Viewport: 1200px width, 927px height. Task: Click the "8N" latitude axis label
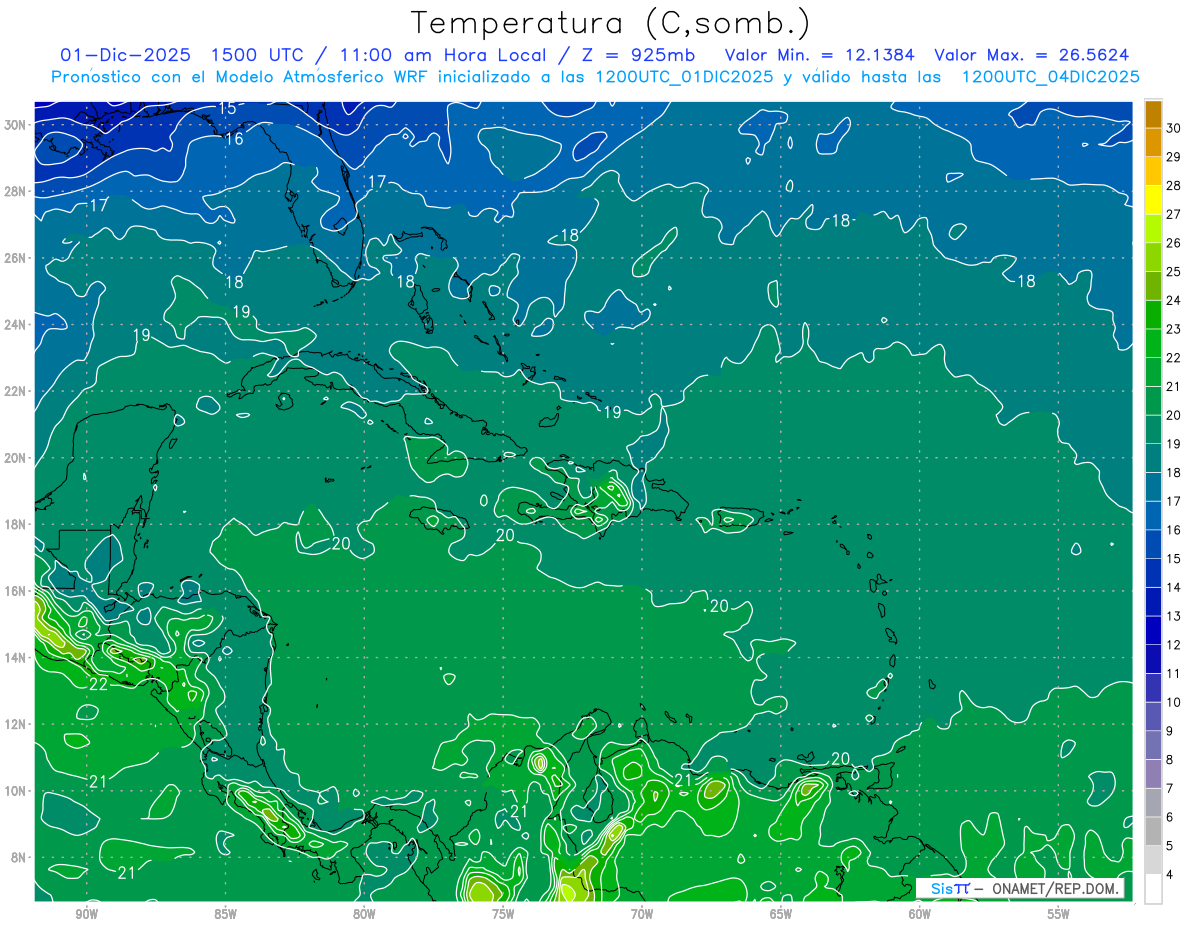pyautogui.click(x=20, y=857)
